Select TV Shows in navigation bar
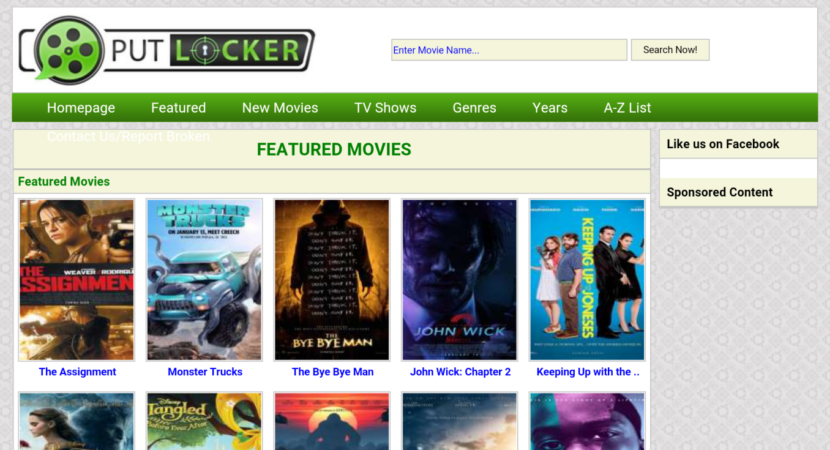830x450 pixels. [x=385, y=108]
